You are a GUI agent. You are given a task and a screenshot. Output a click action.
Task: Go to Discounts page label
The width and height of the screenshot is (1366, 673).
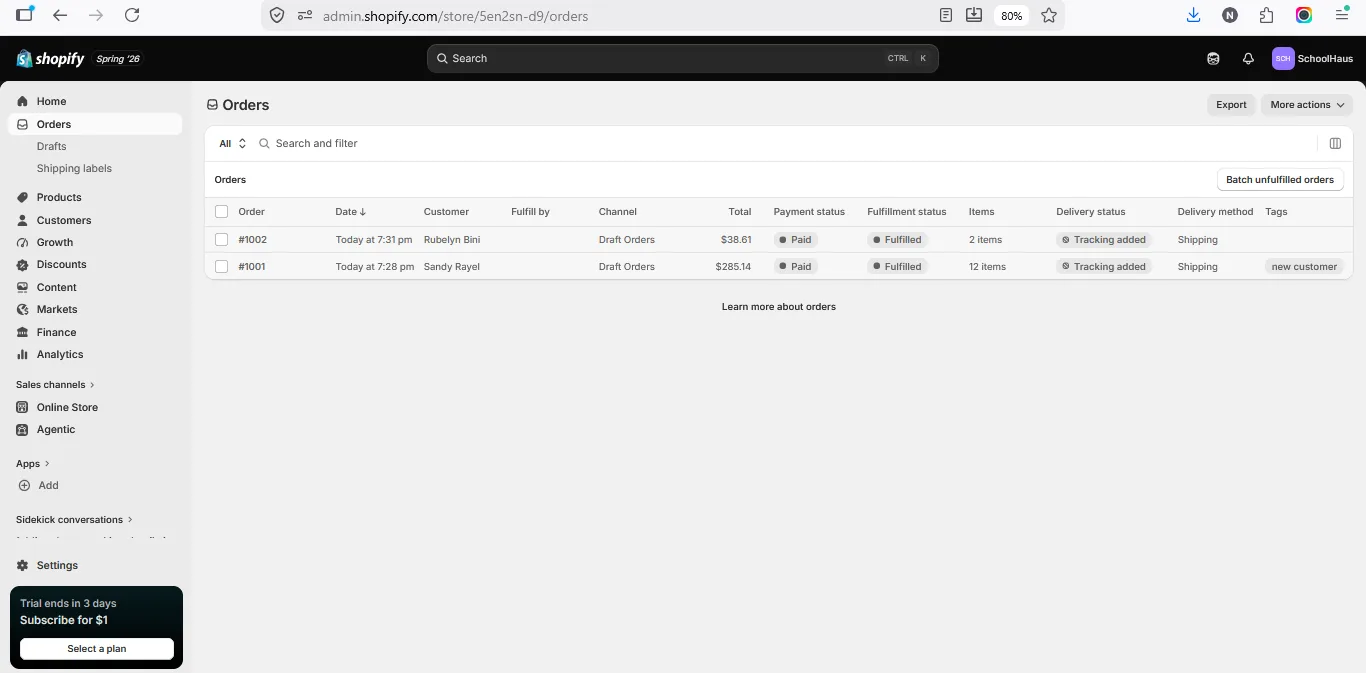62,264
